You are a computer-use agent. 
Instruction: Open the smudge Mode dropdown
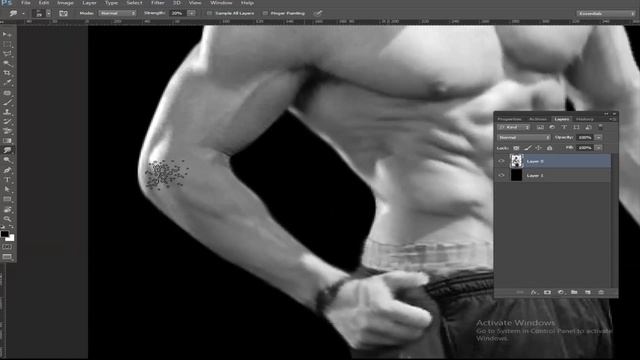[117, 13]
